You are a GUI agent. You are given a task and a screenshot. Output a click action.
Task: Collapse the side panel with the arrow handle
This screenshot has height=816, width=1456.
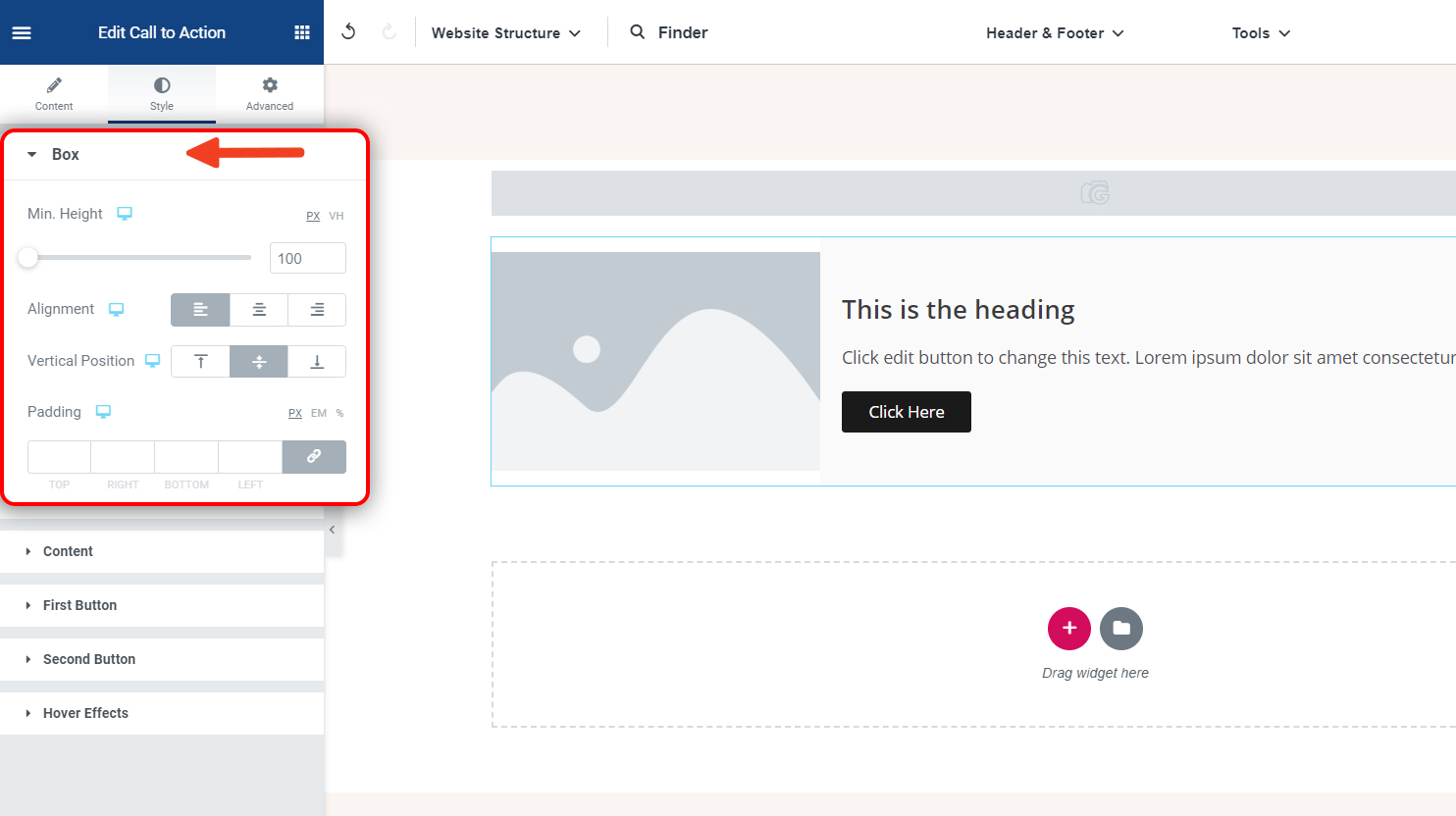[x=333, y=530]
